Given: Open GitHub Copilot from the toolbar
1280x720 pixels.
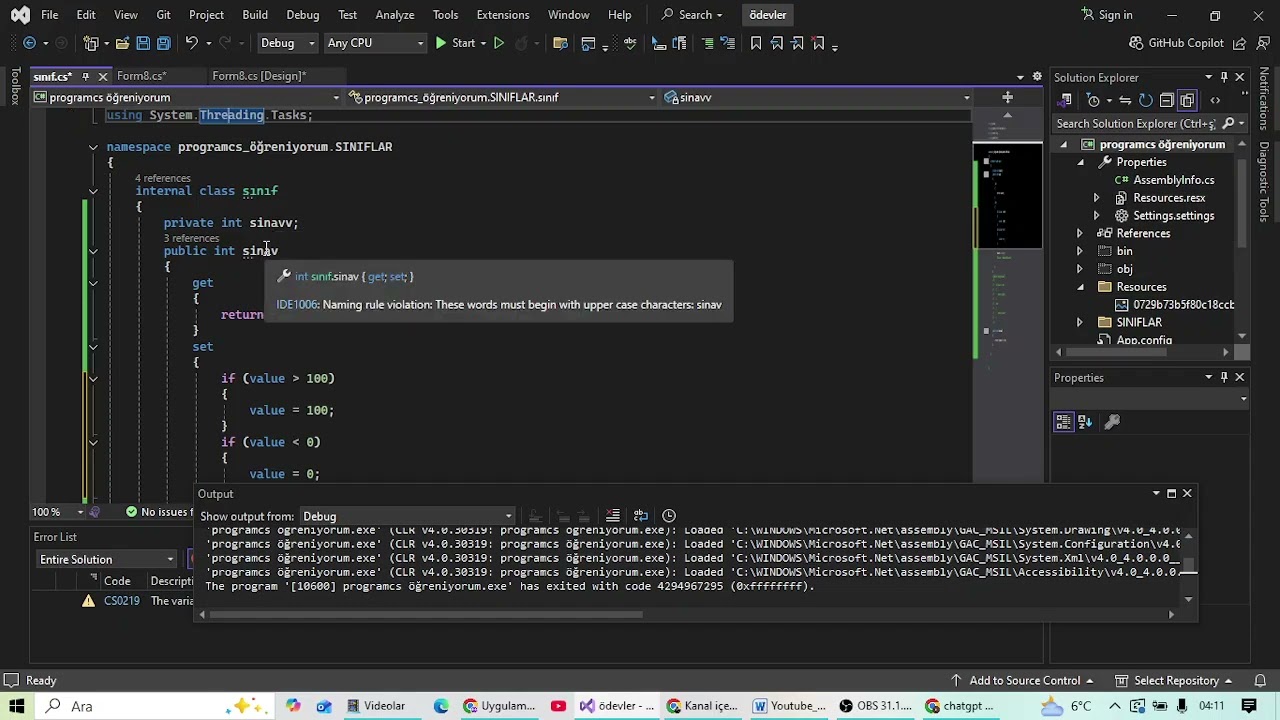Looking at the screenshot, I should tap(1176, 43).
